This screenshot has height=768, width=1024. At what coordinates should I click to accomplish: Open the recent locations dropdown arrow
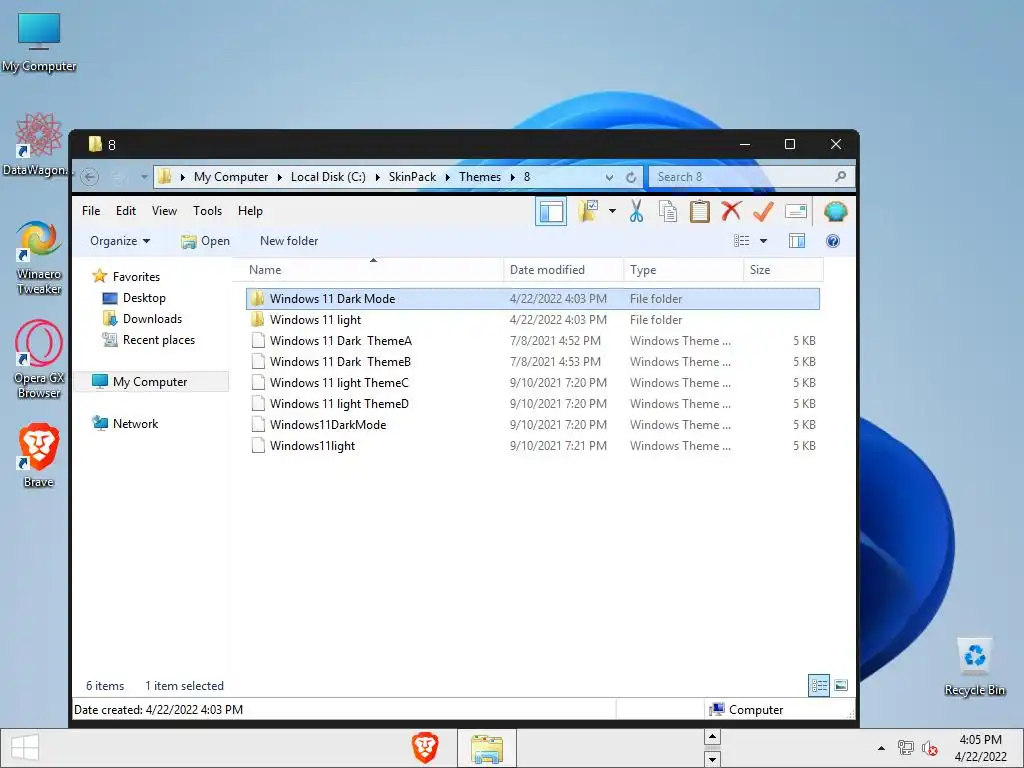point(144,177)
